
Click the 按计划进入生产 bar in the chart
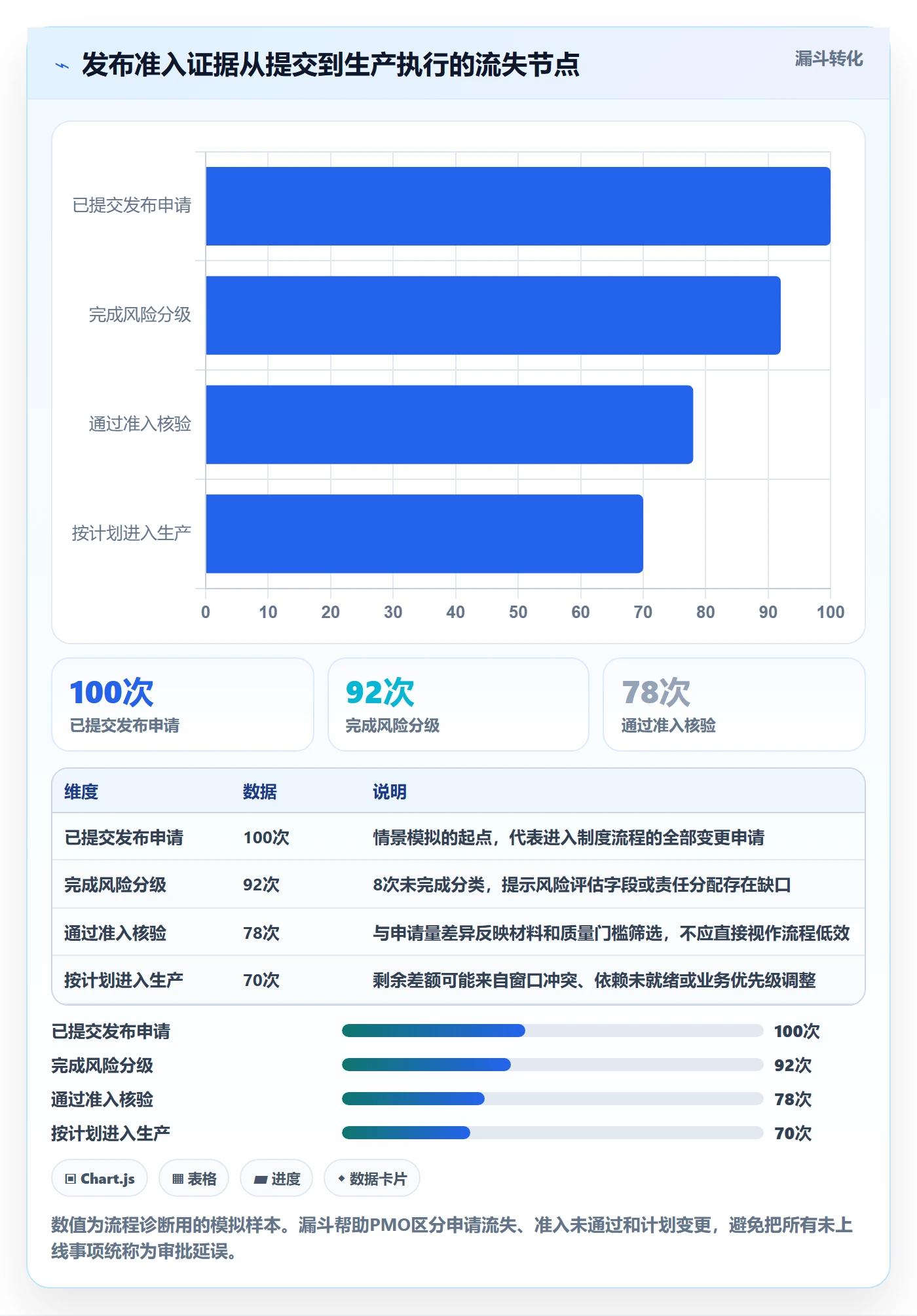tap(424, 534)
